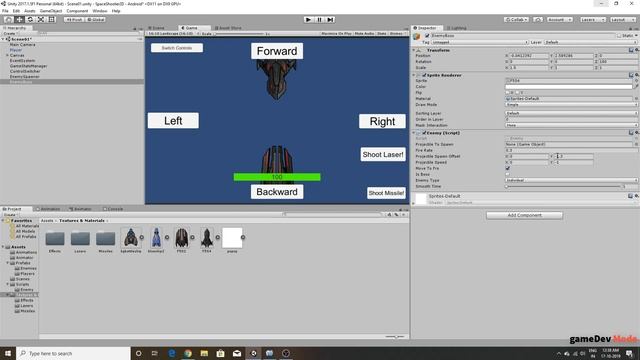Select the Scale tool in the toolbar
Viewport: 640px width, 360px height.
(x=41, y=20)
